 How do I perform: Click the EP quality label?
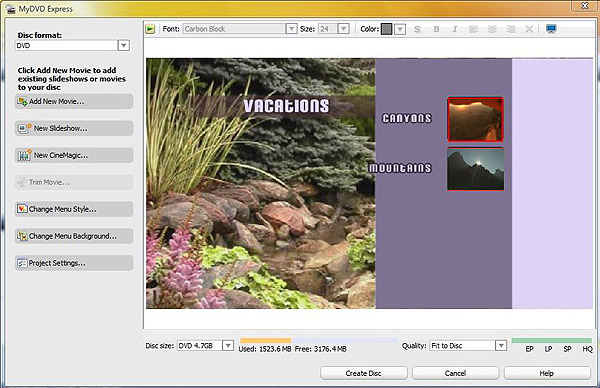530,349
